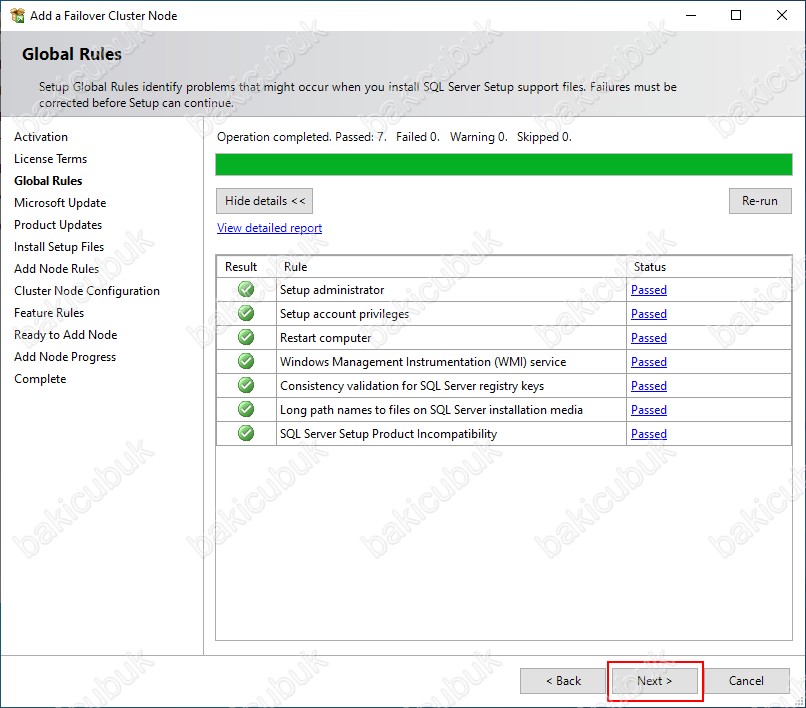The width and height of the screenshot is (806, 708).
Task: Click the SQL Server setup title bar icon
Action: pos(17,15)
